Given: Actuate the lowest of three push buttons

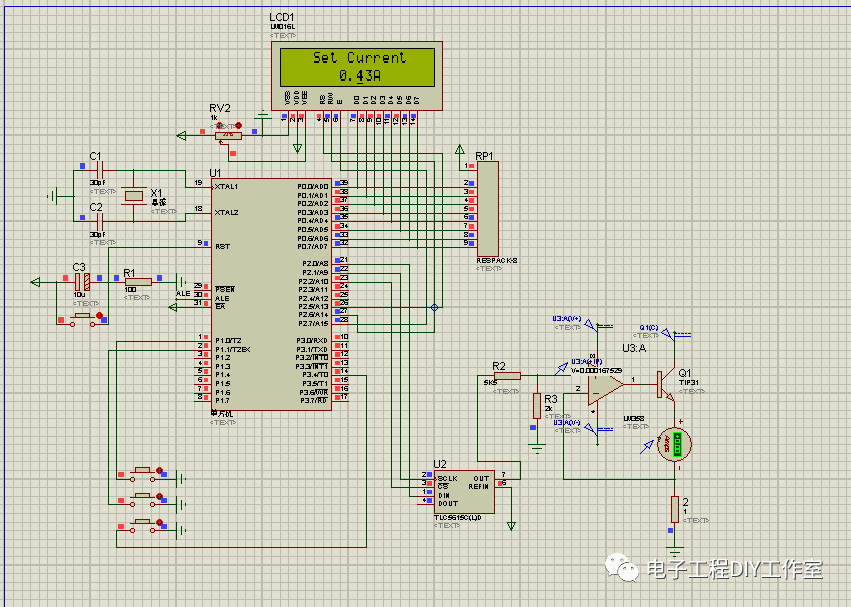Looking at the screenshot, I should click(143, 524).
